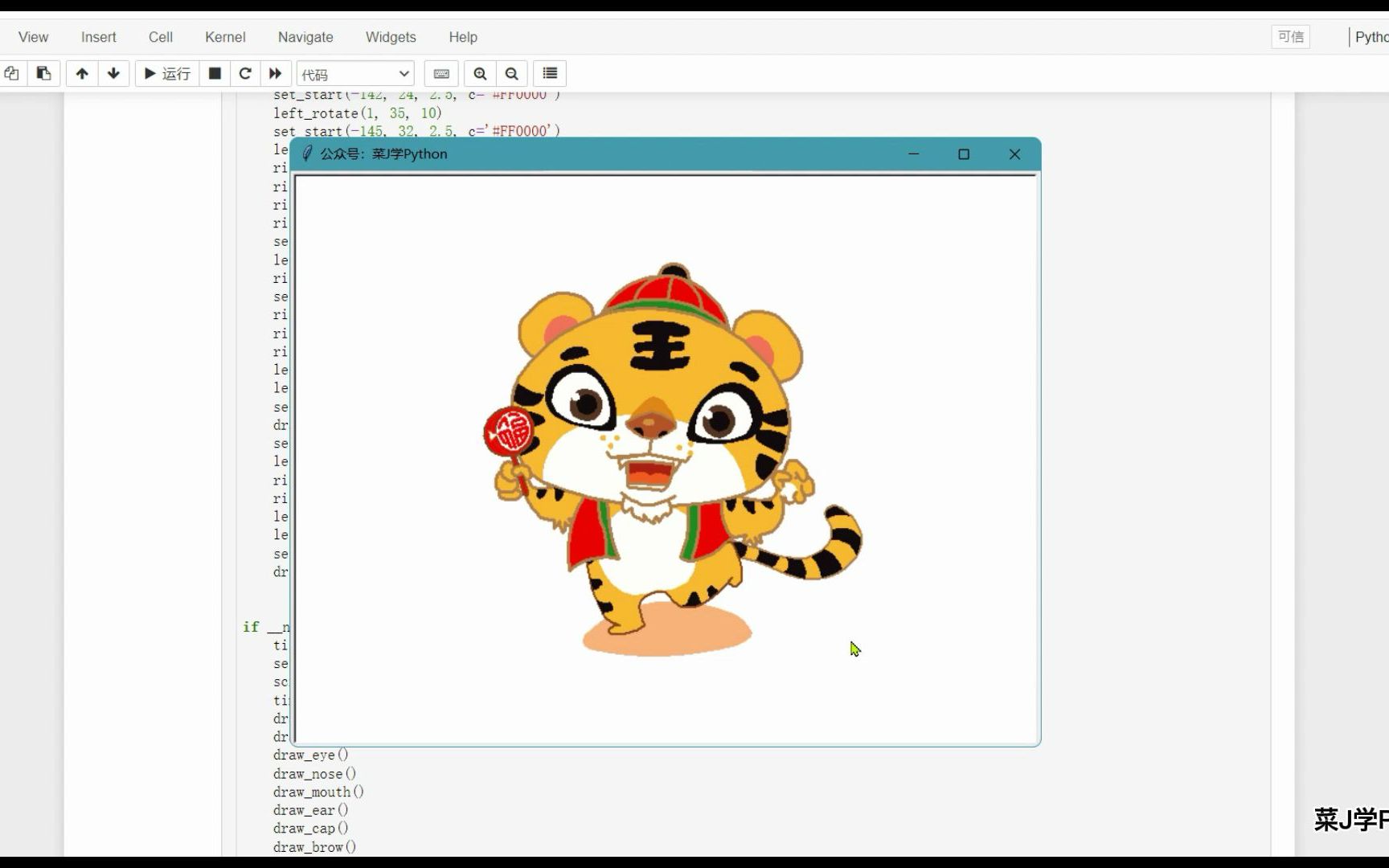
Task: Click the draw_ear() code line
Action: pyautogui.click(x=310, y=810)
